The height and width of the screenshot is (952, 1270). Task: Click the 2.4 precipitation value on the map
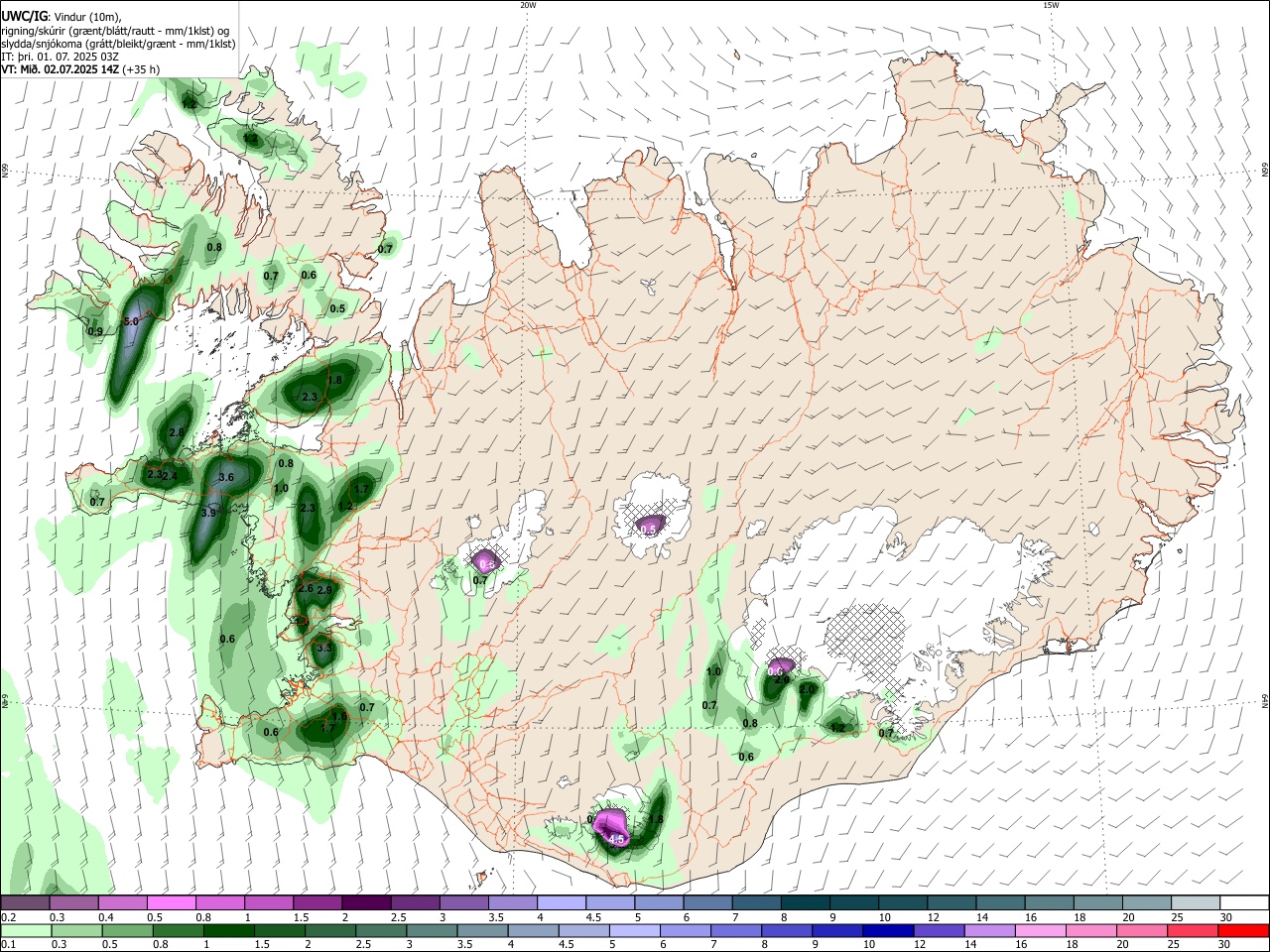tap(170, 476)
